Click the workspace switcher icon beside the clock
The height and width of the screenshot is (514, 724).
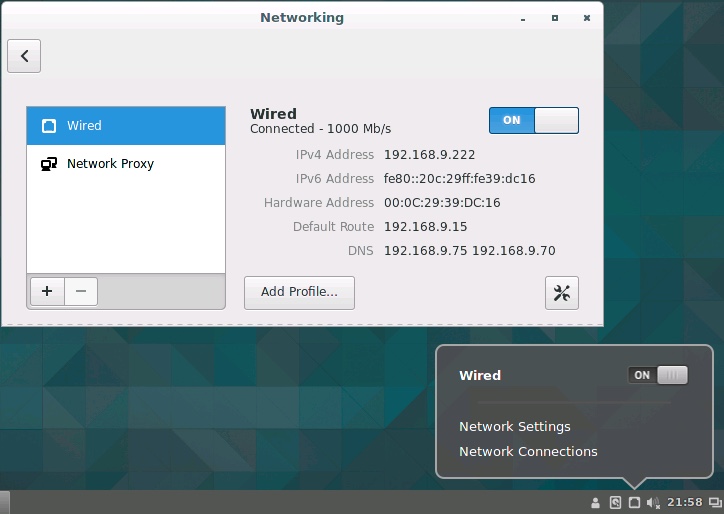714,503
